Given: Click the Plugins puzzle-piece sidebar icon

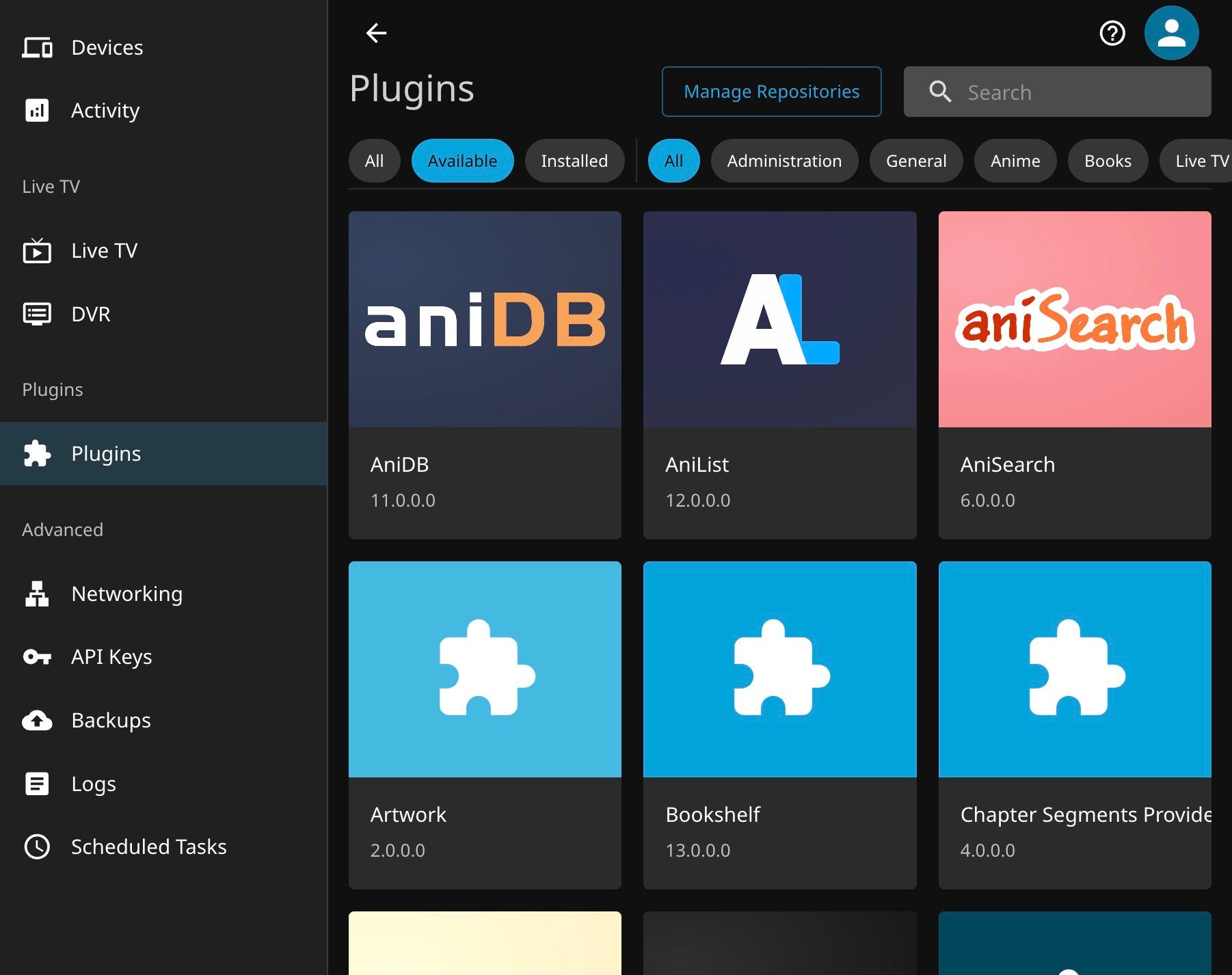Looking at the screenshot, I should (37, 454).
